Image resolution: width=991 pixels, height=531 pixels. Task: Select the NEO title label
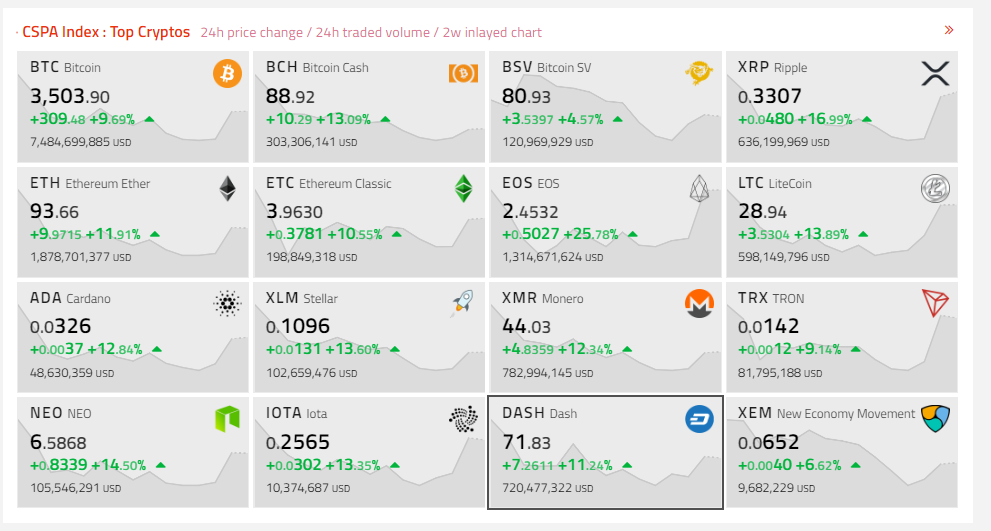tap(61, 413)
